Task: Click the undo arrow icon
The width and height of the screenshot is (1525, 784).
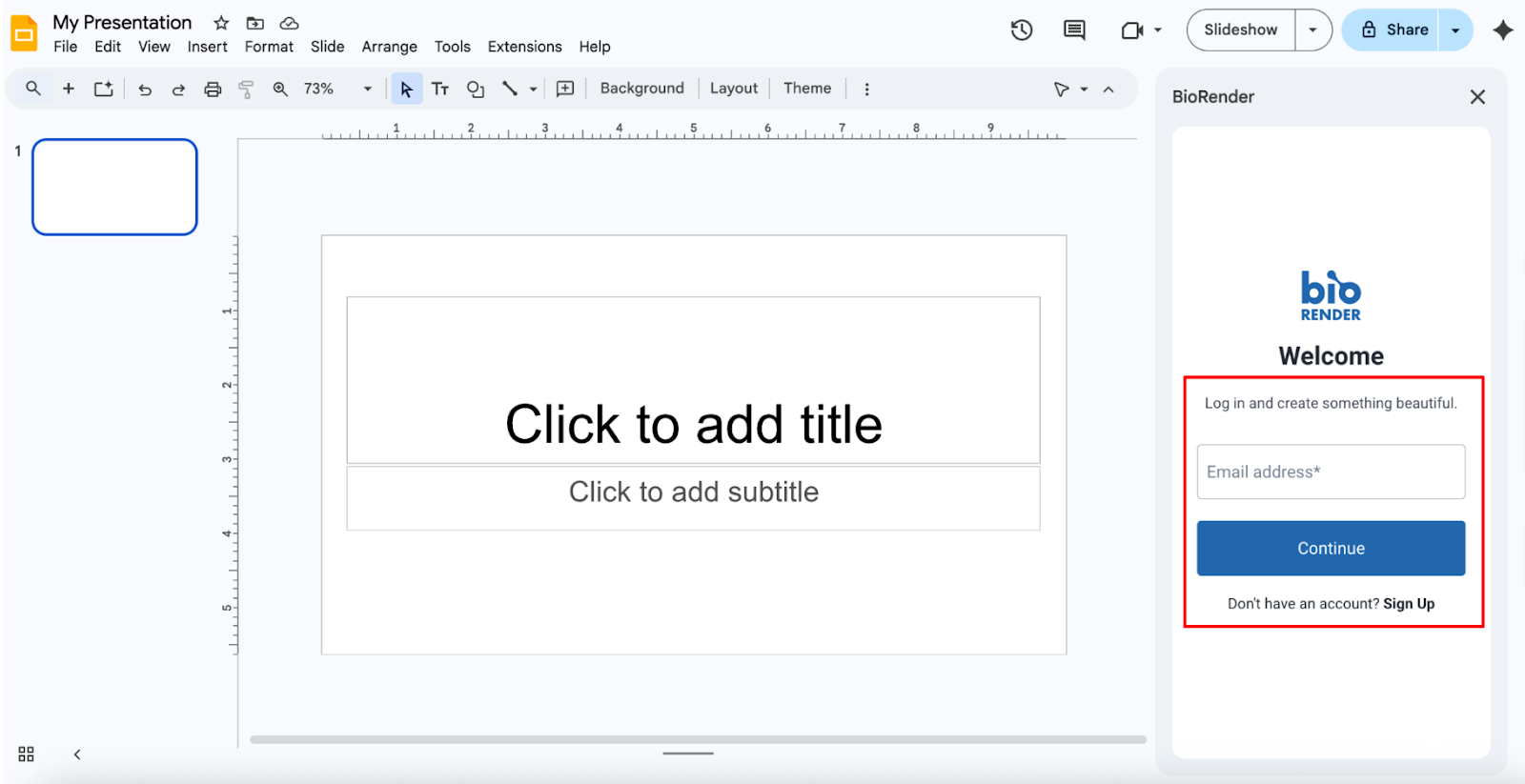Action: 145,90
